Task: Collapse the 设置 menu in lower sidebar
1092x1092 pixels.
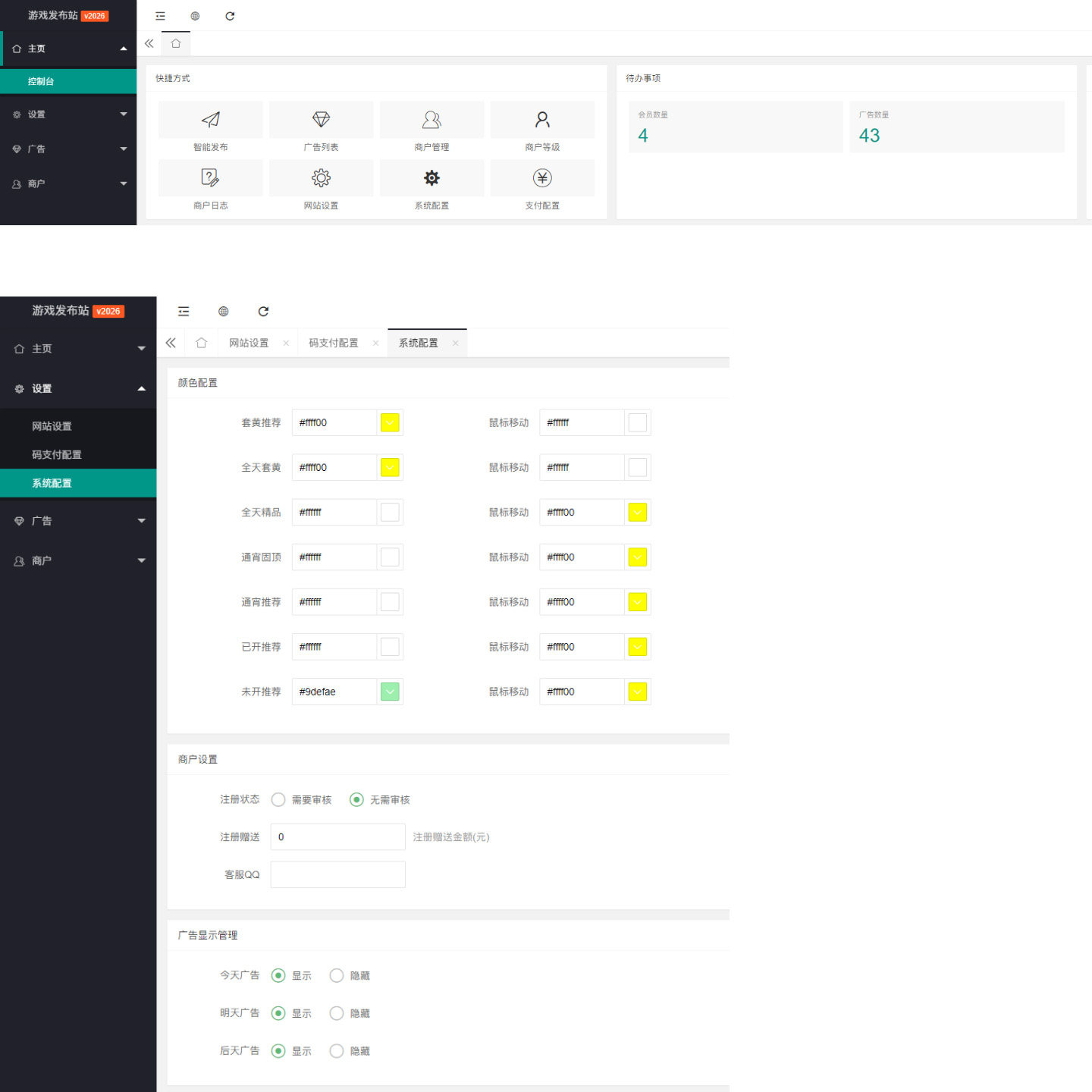Action: click(78, 389)
